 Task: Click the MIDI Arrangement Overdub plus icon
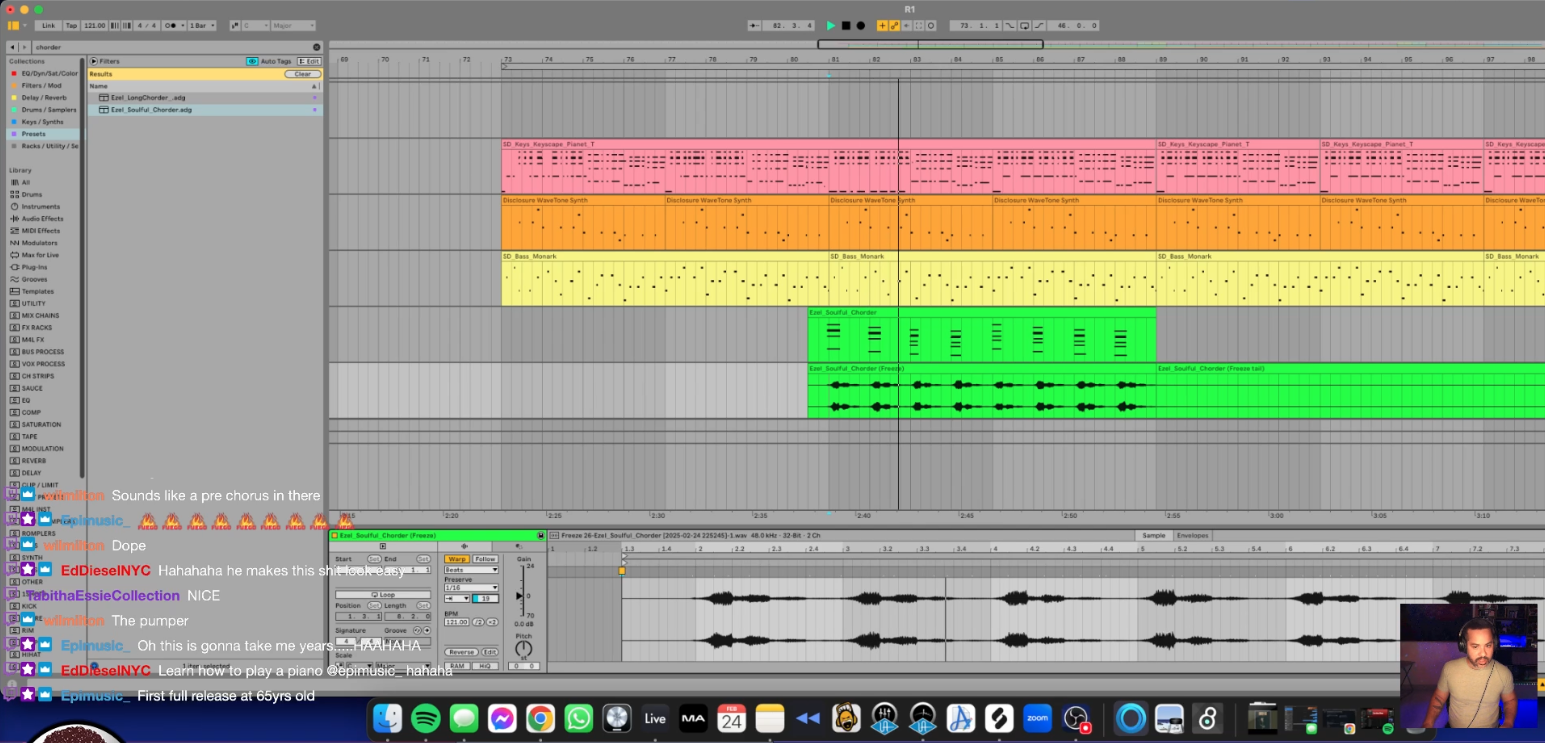click(882, 25)
